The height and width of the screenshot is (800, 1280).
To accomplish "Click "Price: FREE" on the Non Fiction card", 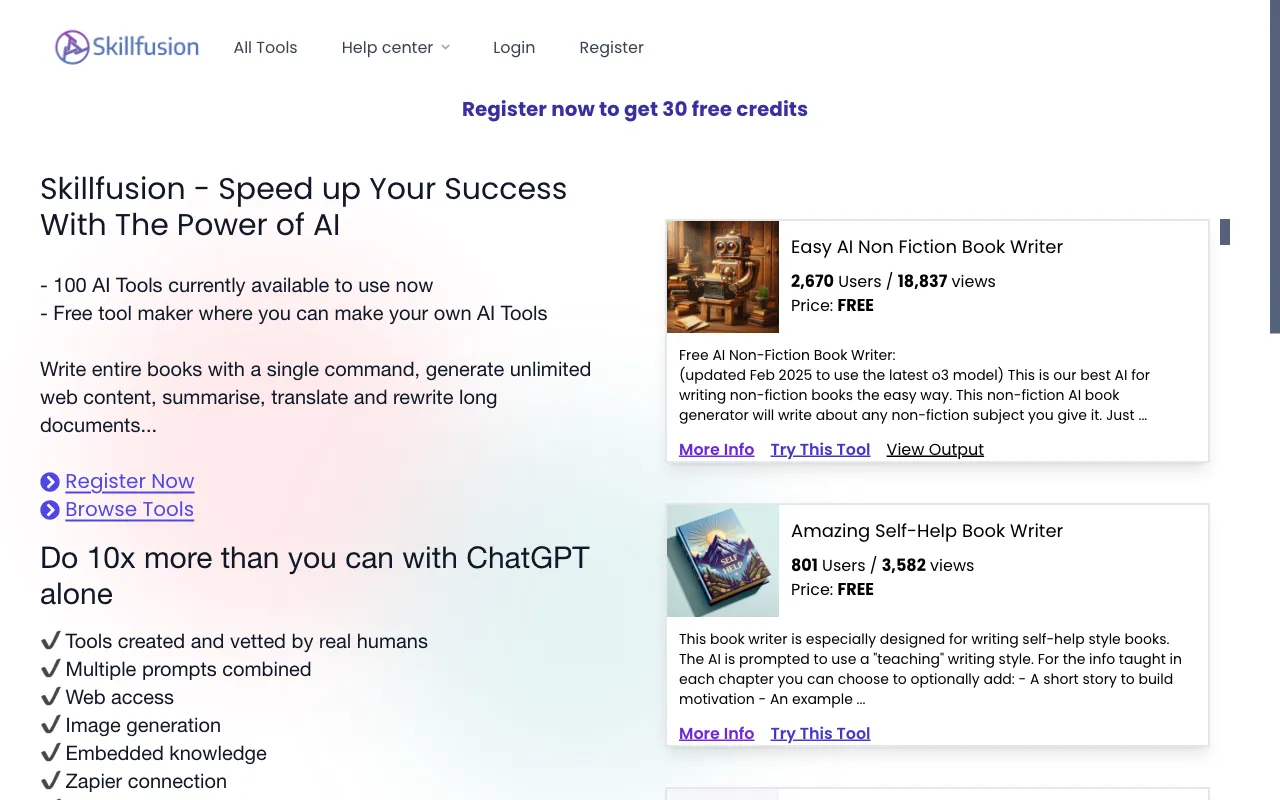I will 832,305.
